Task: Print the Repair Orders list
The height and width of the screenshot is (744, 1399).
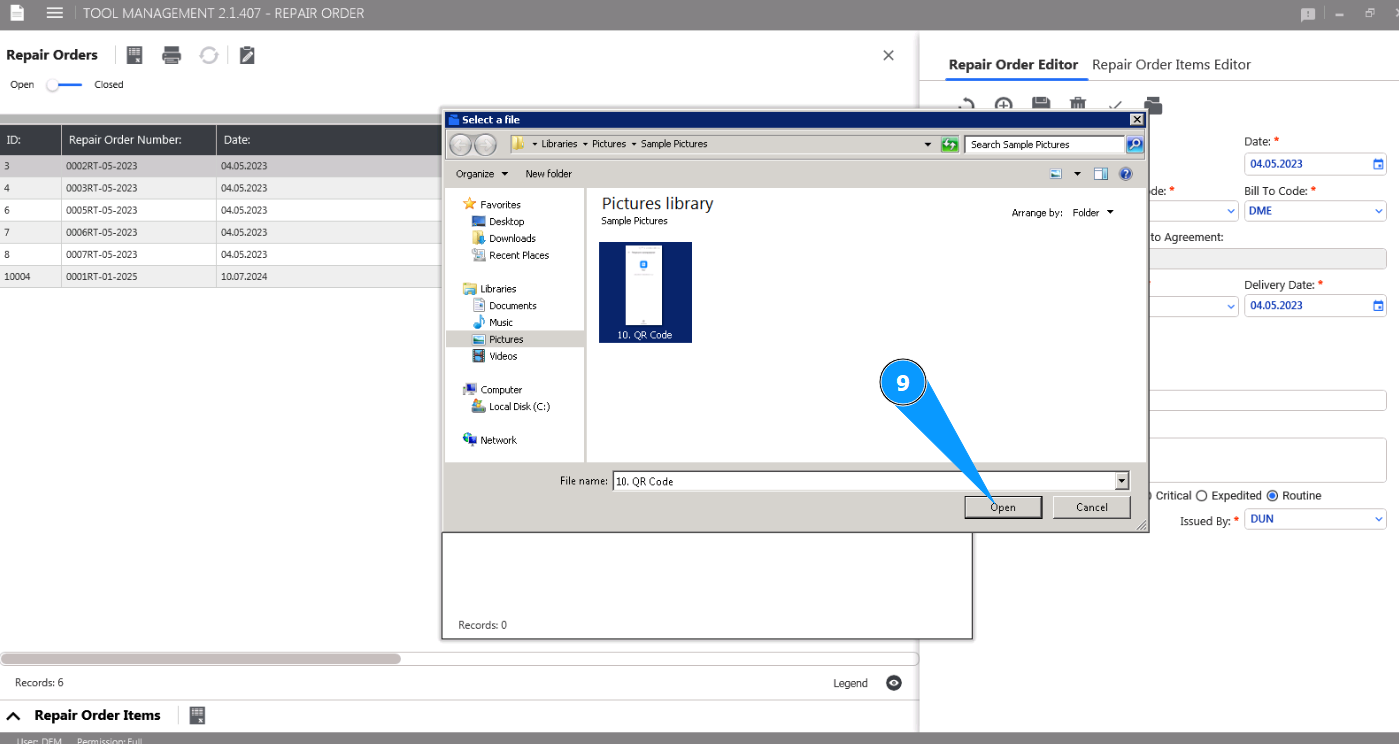Action: [x=172, y=55]
